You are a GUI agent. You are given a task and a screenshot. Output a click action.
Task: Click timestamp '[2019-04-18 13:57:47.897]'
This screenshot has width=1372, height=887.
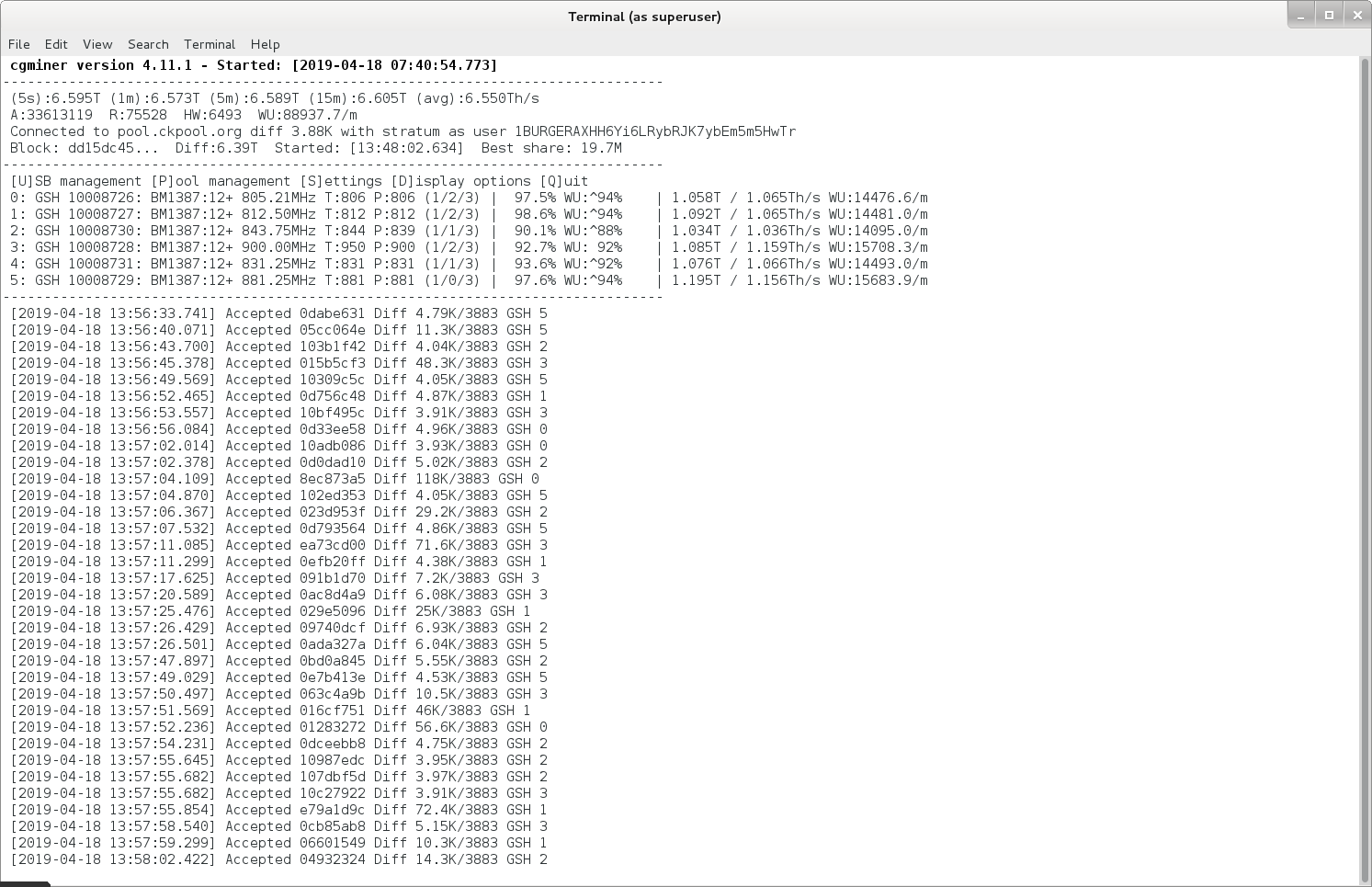pos(113,661)
